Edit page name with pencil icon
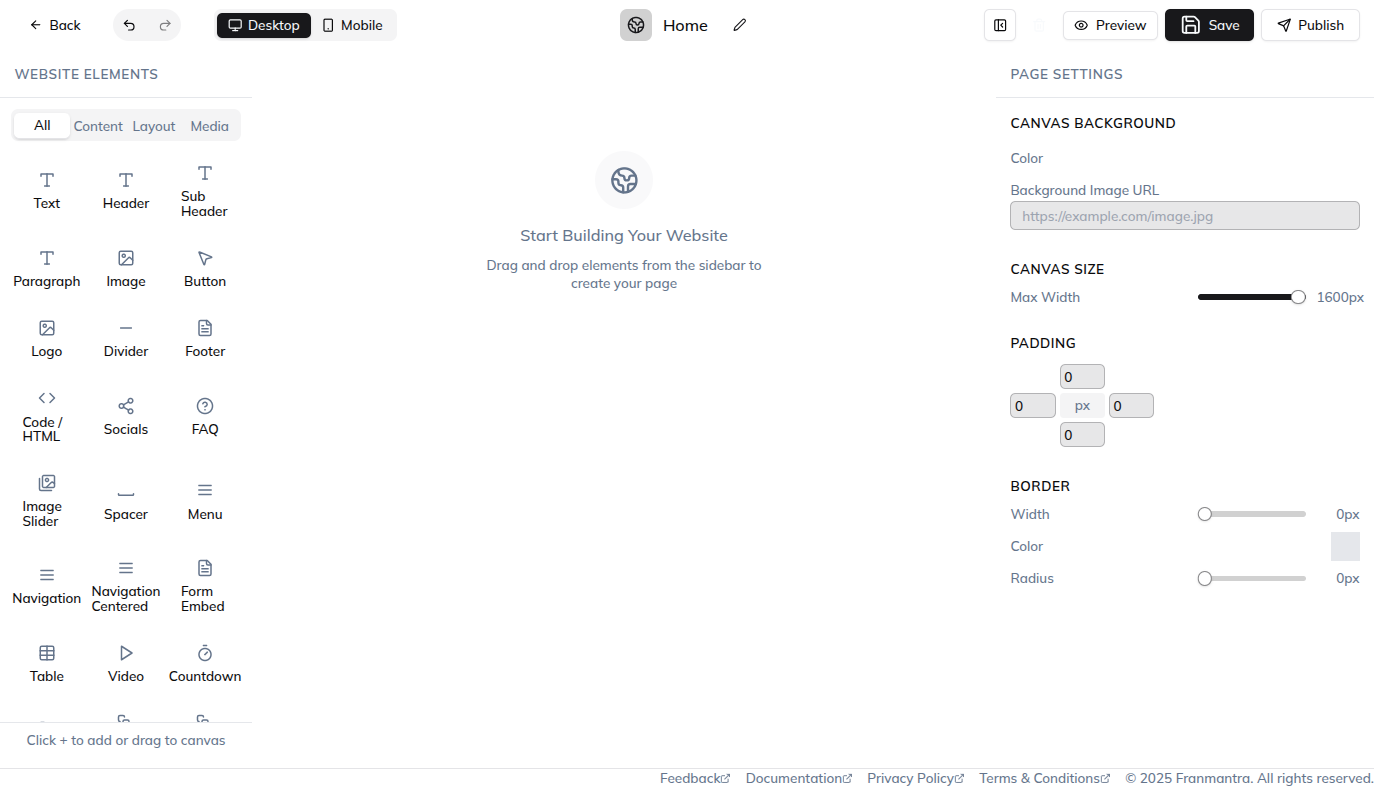This screenshot has width=1374, height=787. [740, 25]
